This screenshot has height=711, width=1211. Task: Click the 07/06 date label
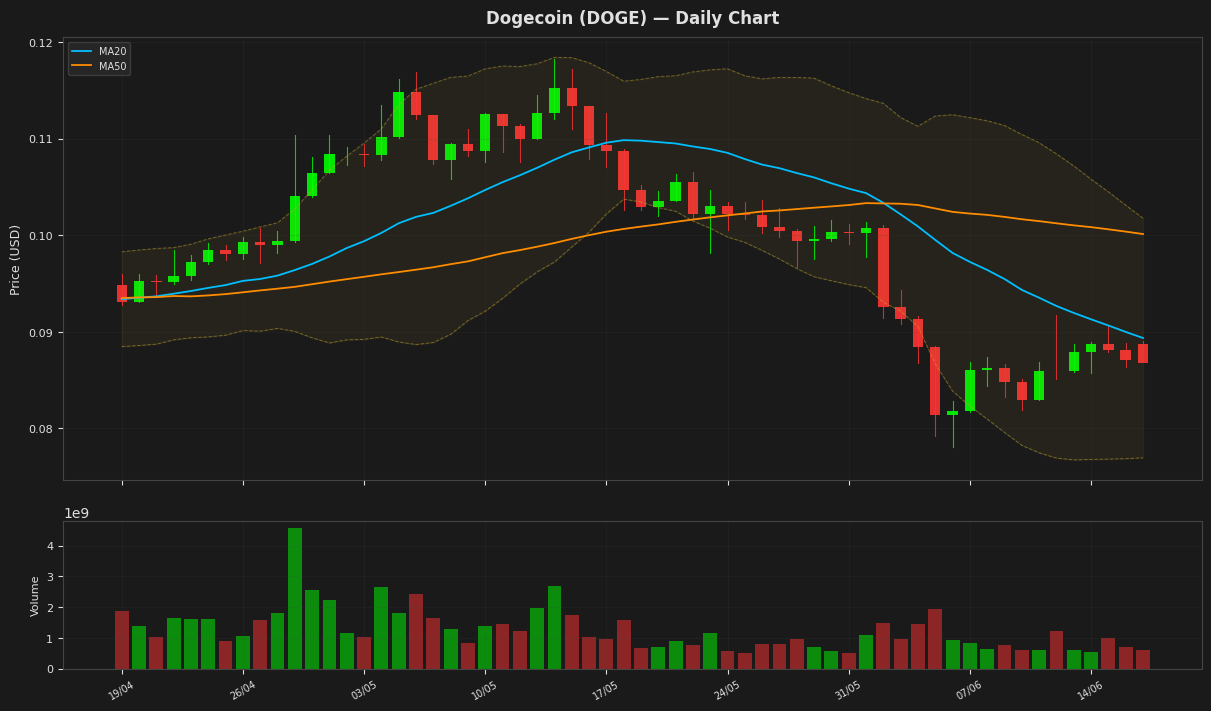coord(968,690)
